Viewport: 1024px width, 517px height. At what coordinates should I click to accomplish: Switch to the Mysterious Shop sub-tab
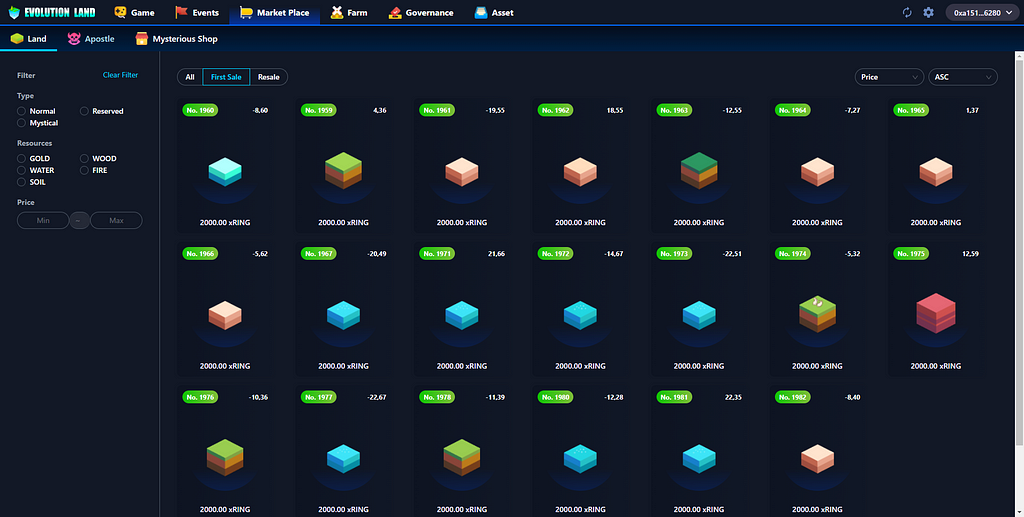(176, 39)
